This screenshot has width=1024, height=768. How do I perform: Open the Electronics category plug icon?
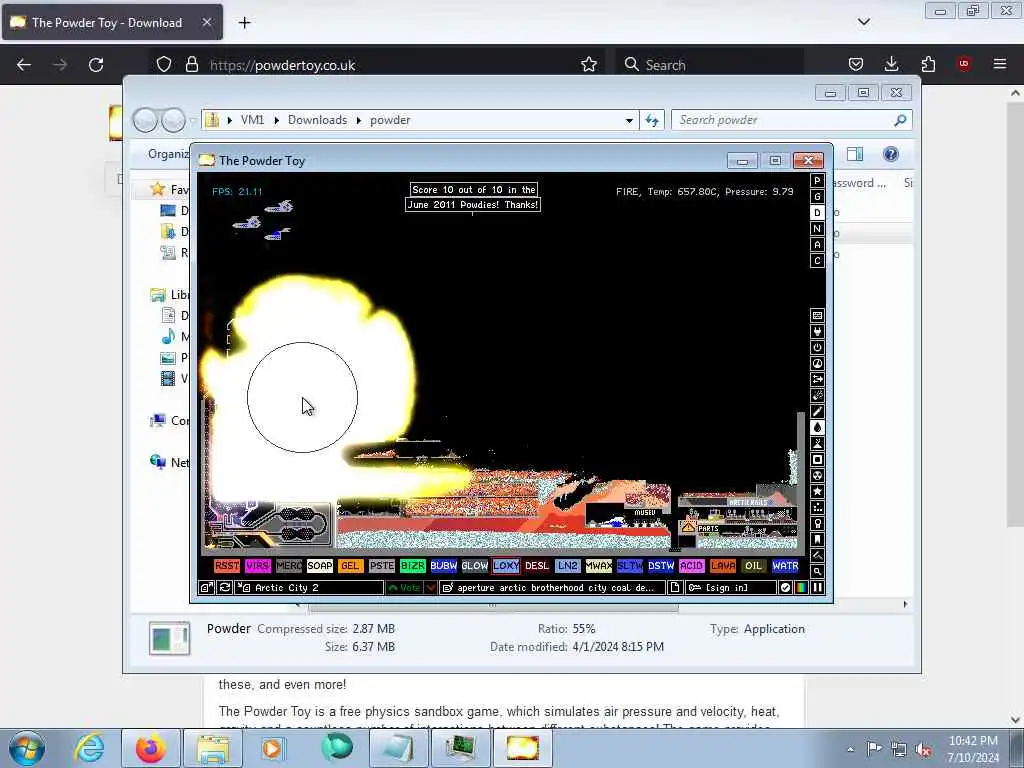pyautogui.click(x=817, y=332)
